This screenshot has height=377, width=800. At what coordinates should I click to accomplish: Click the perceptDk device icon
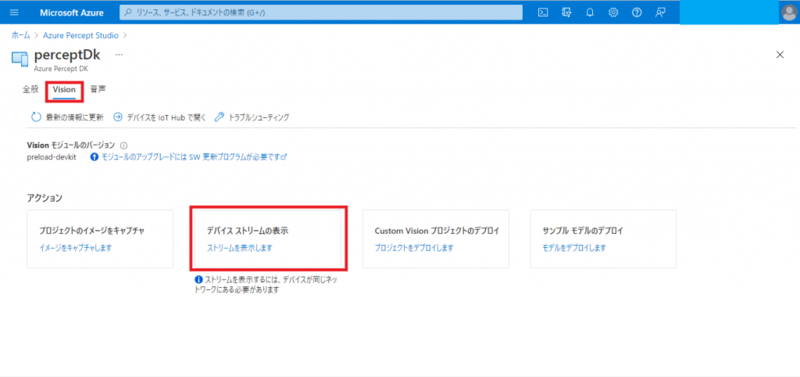[19, 59]
